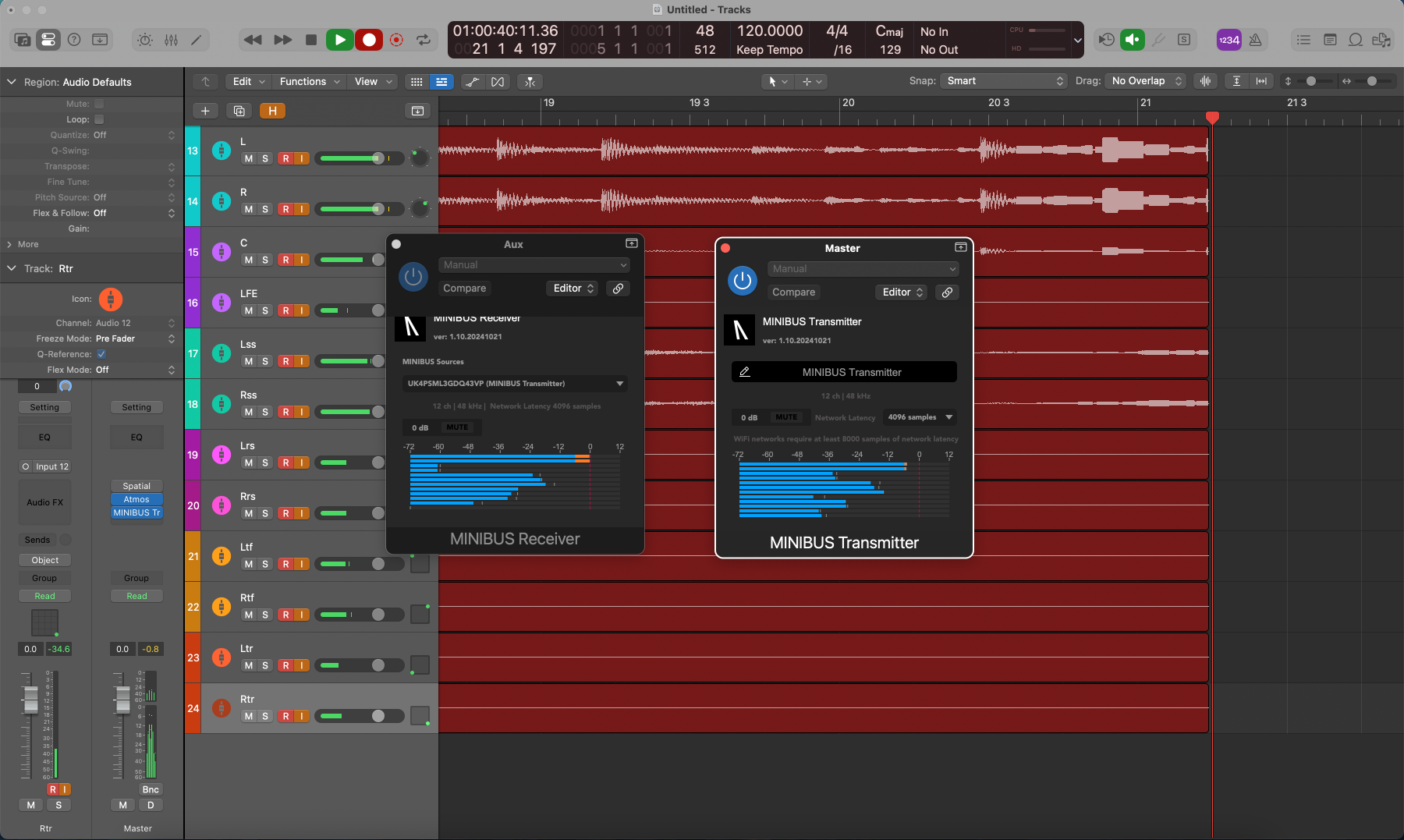Toggle the green feedback speaker button
1404x840 pixels.
point(1132,40)
